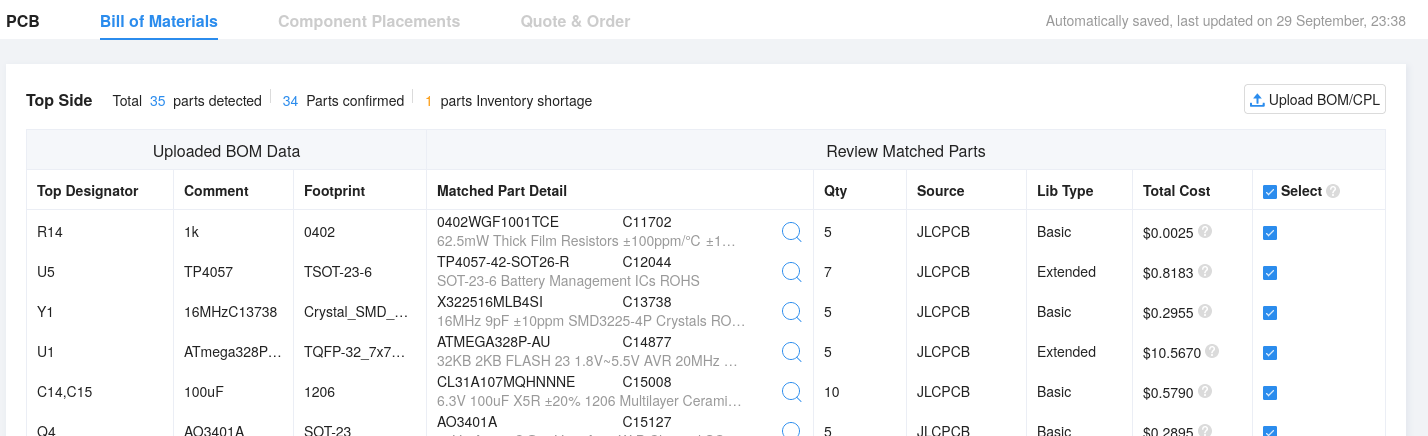Click help icon beside $0.8183 cost
1428x436 pixels.
1205,271
